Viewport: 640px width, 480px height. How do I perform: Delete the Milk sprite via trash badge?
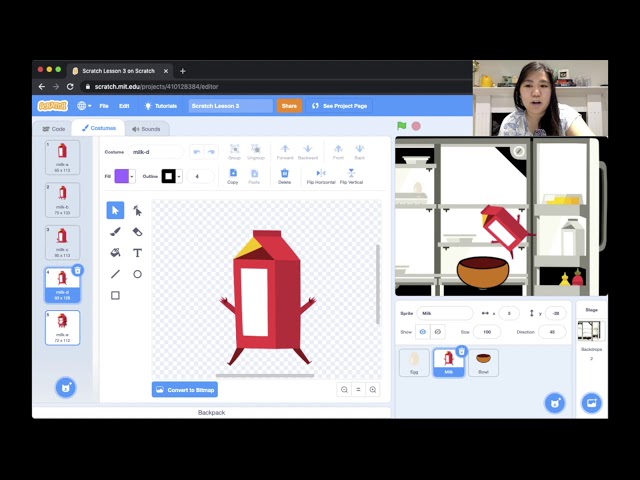click(x=462, y=351)
